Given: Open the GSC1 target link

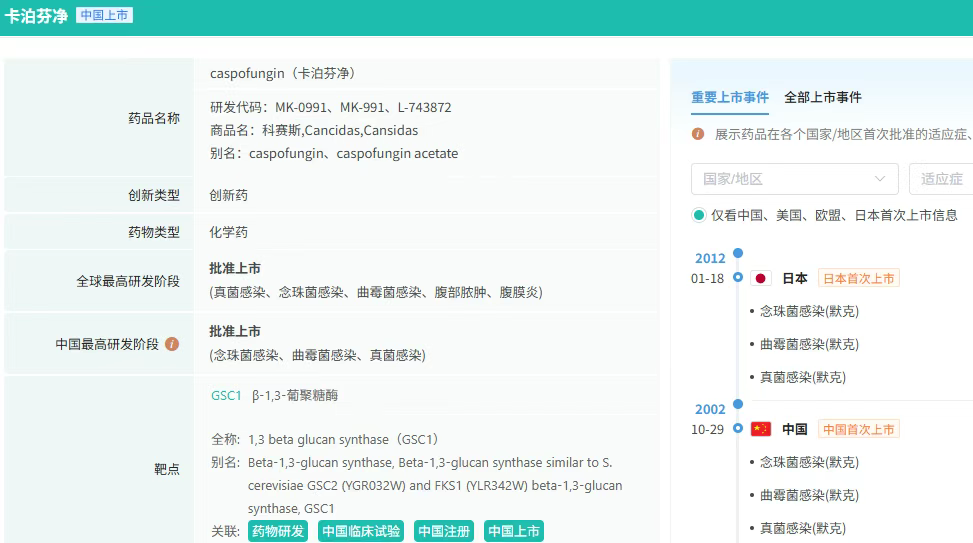Looking at the screenshot, I should (226, 395).
